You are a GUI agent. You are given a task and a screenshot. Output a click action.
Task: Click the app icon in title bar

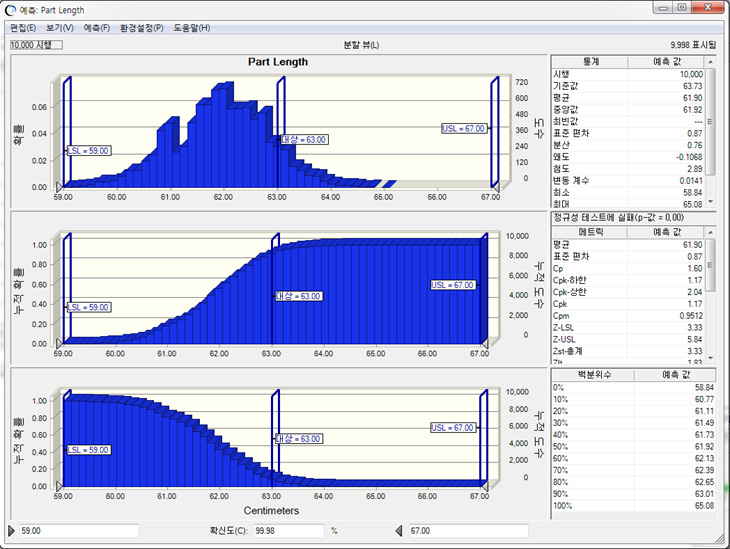click(10, 10)
